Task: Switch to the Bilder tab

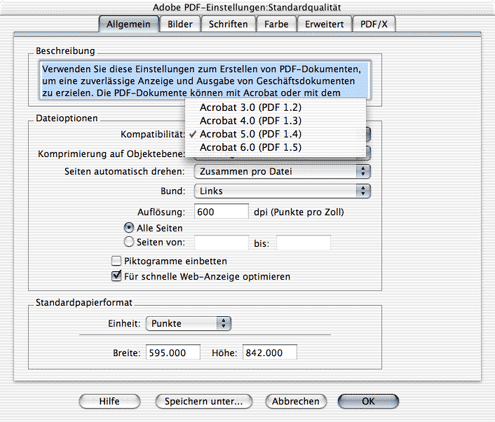Action: click(x=180, y=24)
